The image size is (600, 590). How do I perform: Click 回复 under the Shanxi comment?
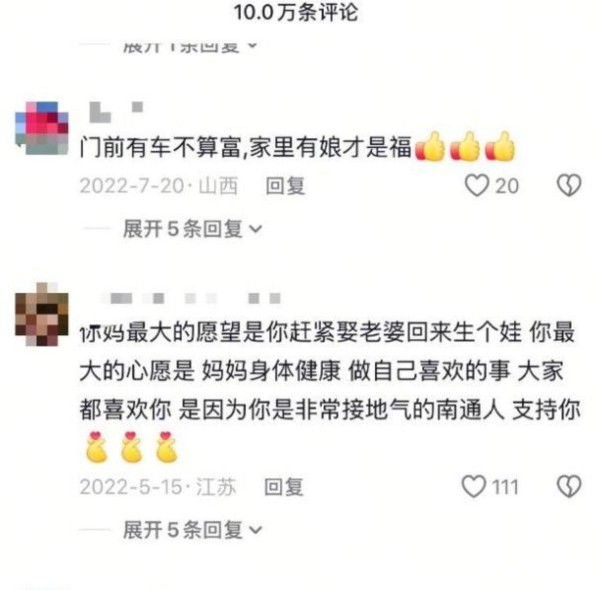285,186
